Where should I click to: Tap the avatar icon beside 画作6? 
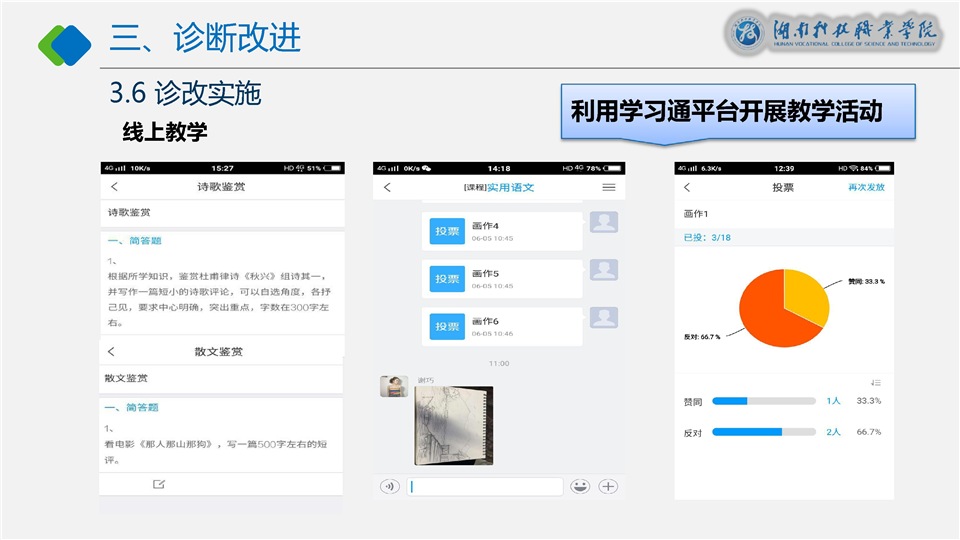pos(604,318)
